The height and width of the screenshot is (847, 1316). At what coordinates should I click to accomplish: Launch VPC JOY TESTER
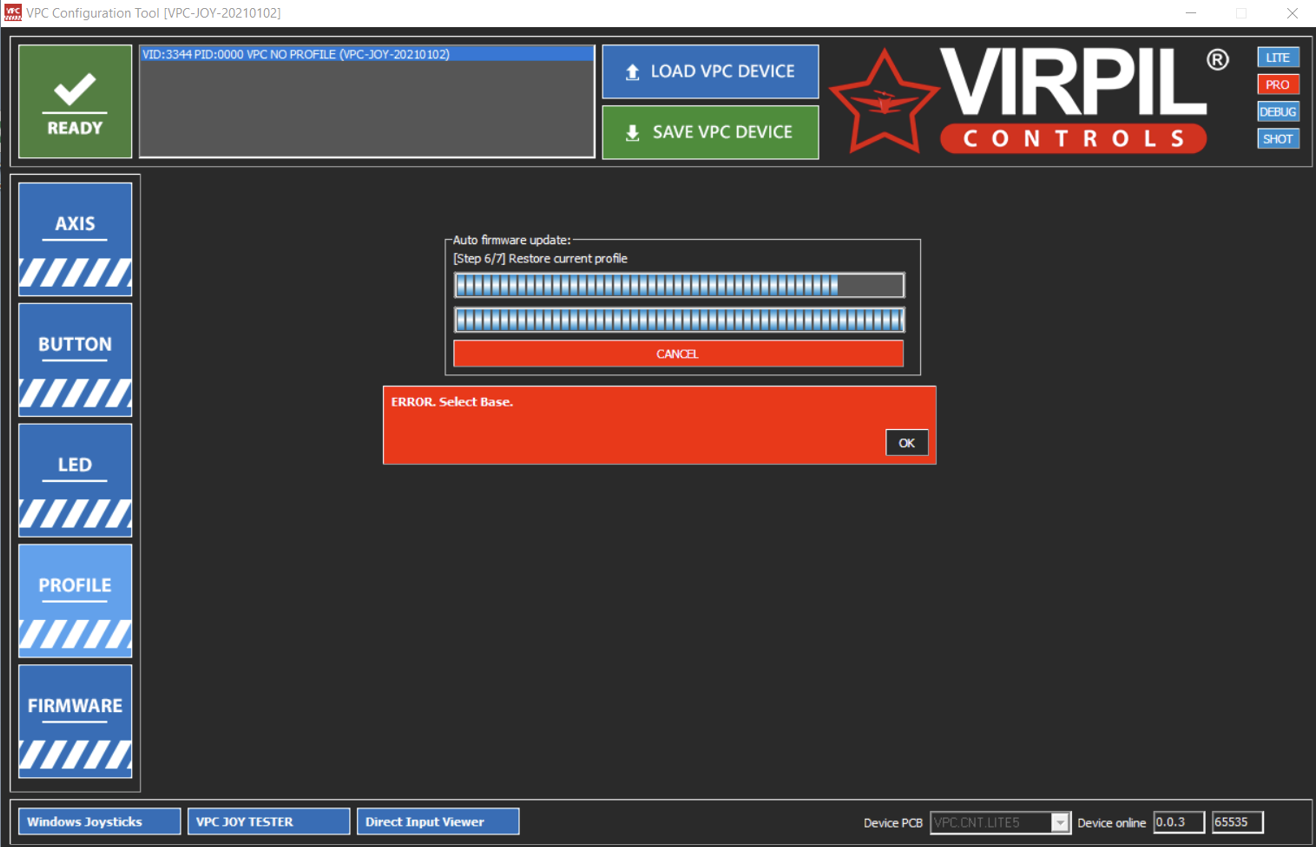point(269,822)
